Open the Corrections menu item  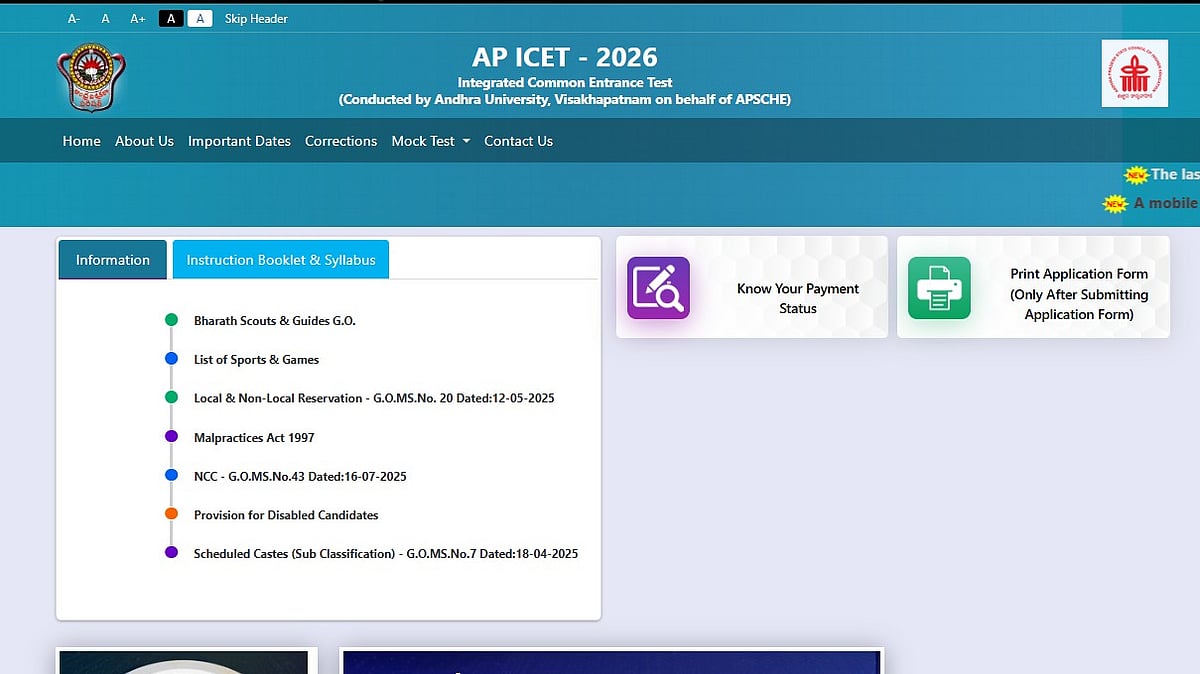pos(341,141)
